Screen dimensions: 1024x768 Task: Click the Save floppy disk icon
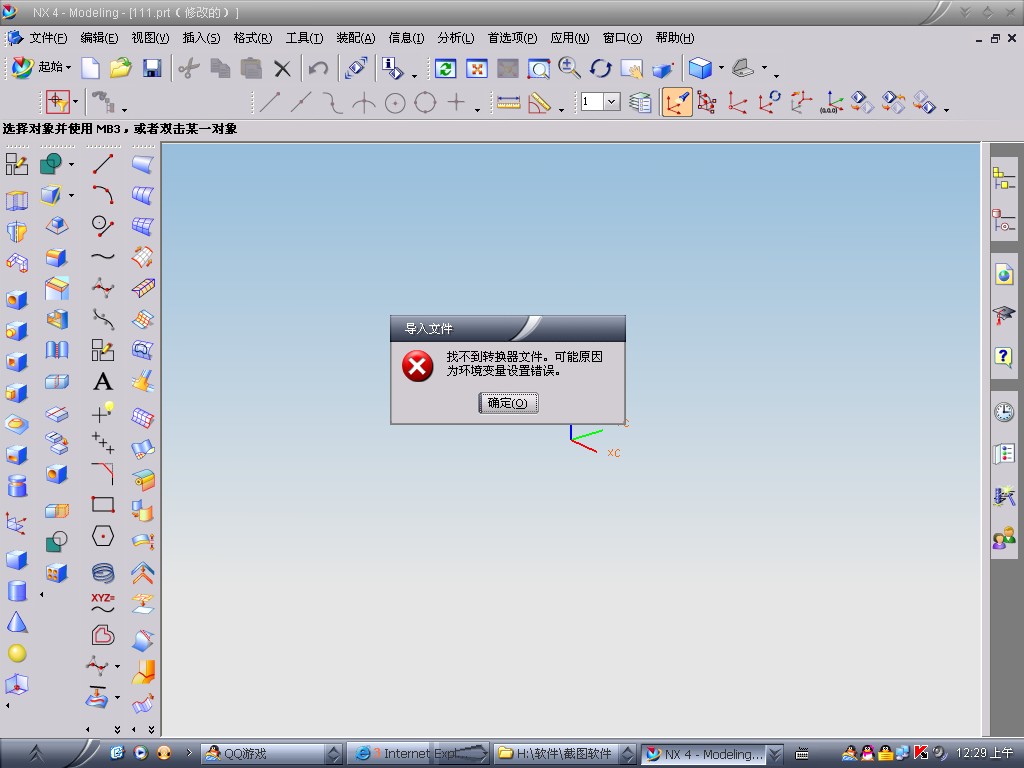[152, 67]
